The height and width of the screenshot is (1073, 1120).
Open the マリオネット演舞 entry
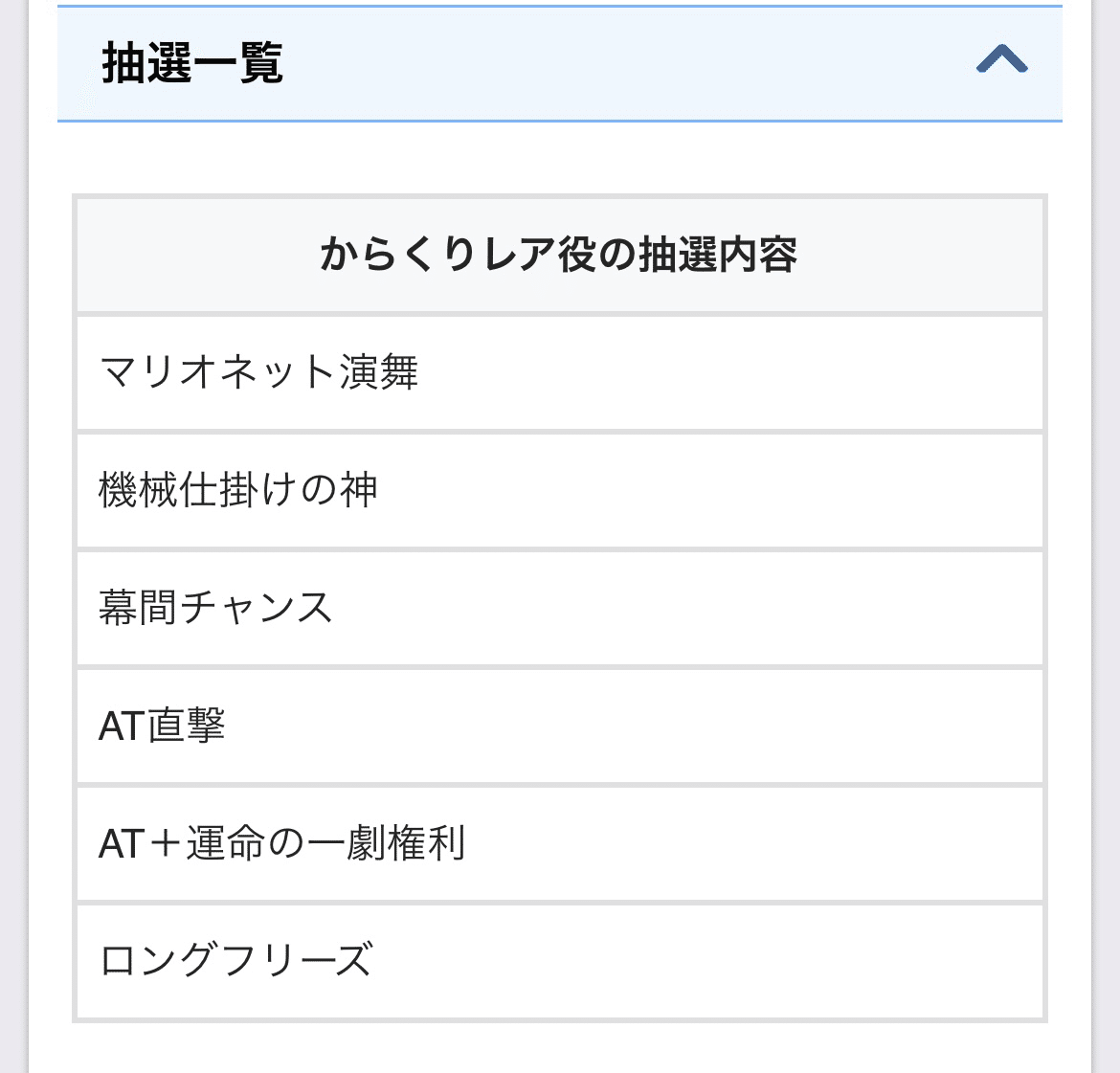pos(560,373)
